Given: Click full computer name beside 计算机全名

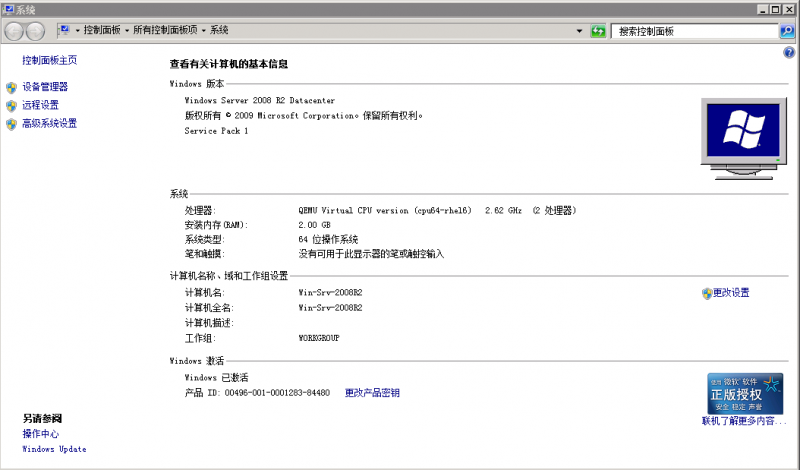Looking at the screenshot, I should (330, 308).
